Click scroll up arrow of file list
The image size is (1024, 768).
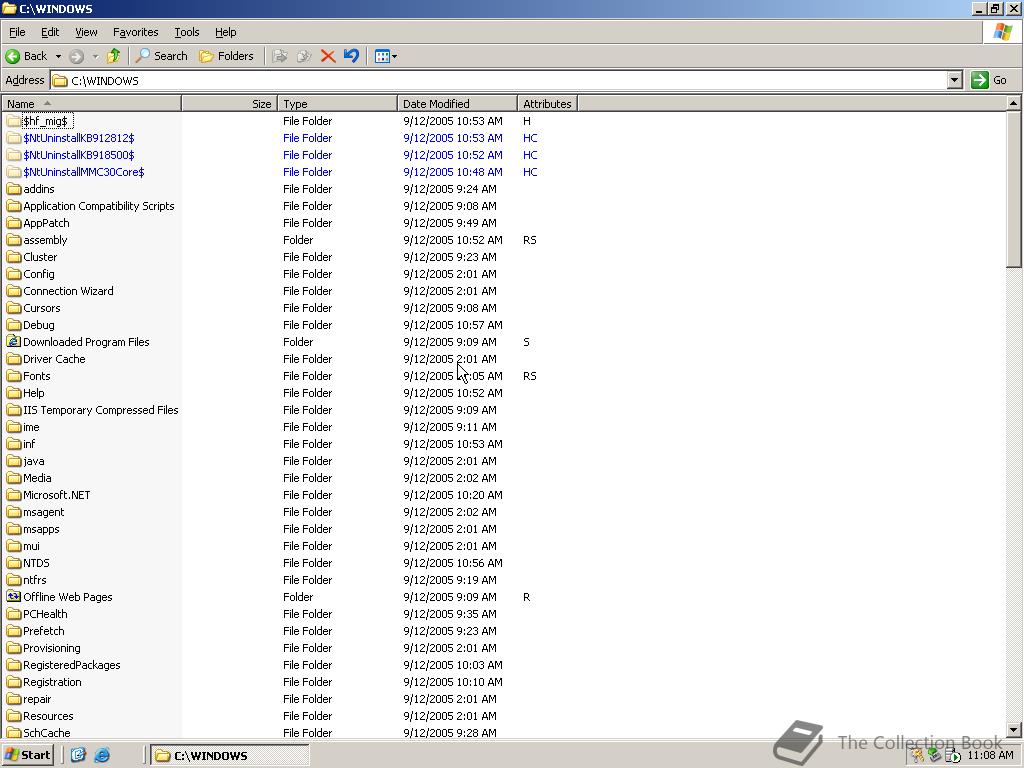click(x=1013, y=103)
